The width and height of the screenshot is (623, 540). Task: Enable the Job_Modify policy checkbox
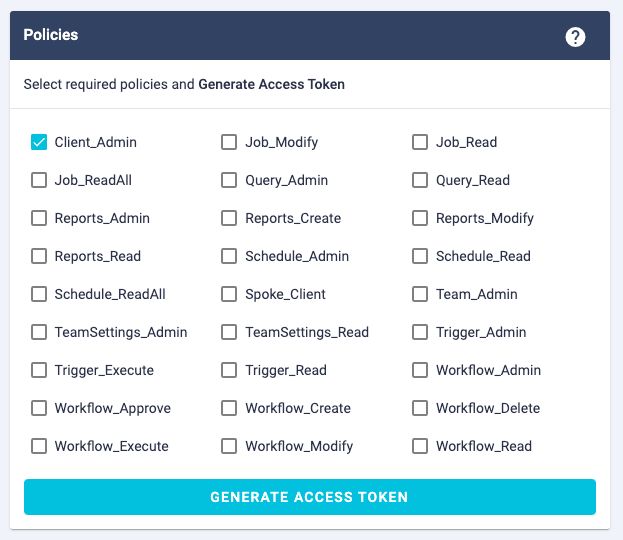(x=229, y=142)
